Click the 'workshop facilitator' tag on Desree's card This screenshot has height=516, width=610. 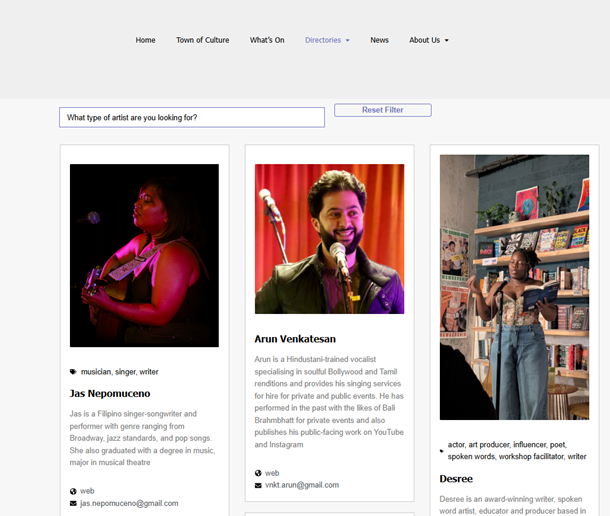tap(530, 457)
